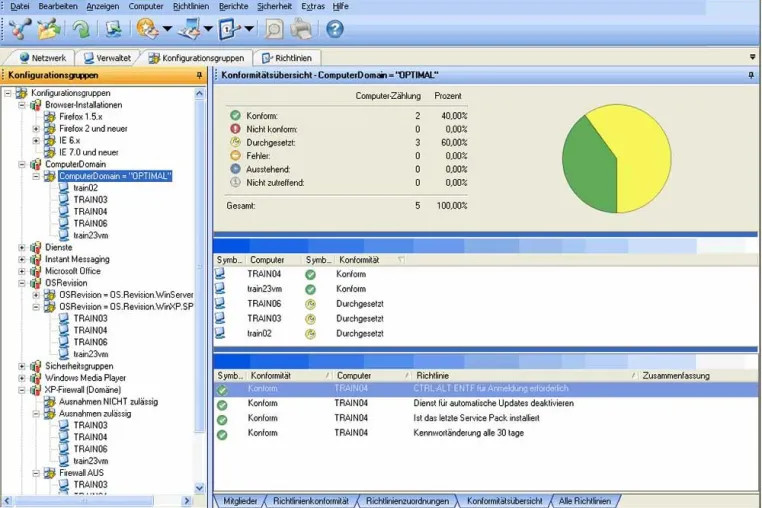Expand the Instant Messaging tree node
The height and width of the screenshot is (508, 762).
point(22,259)
